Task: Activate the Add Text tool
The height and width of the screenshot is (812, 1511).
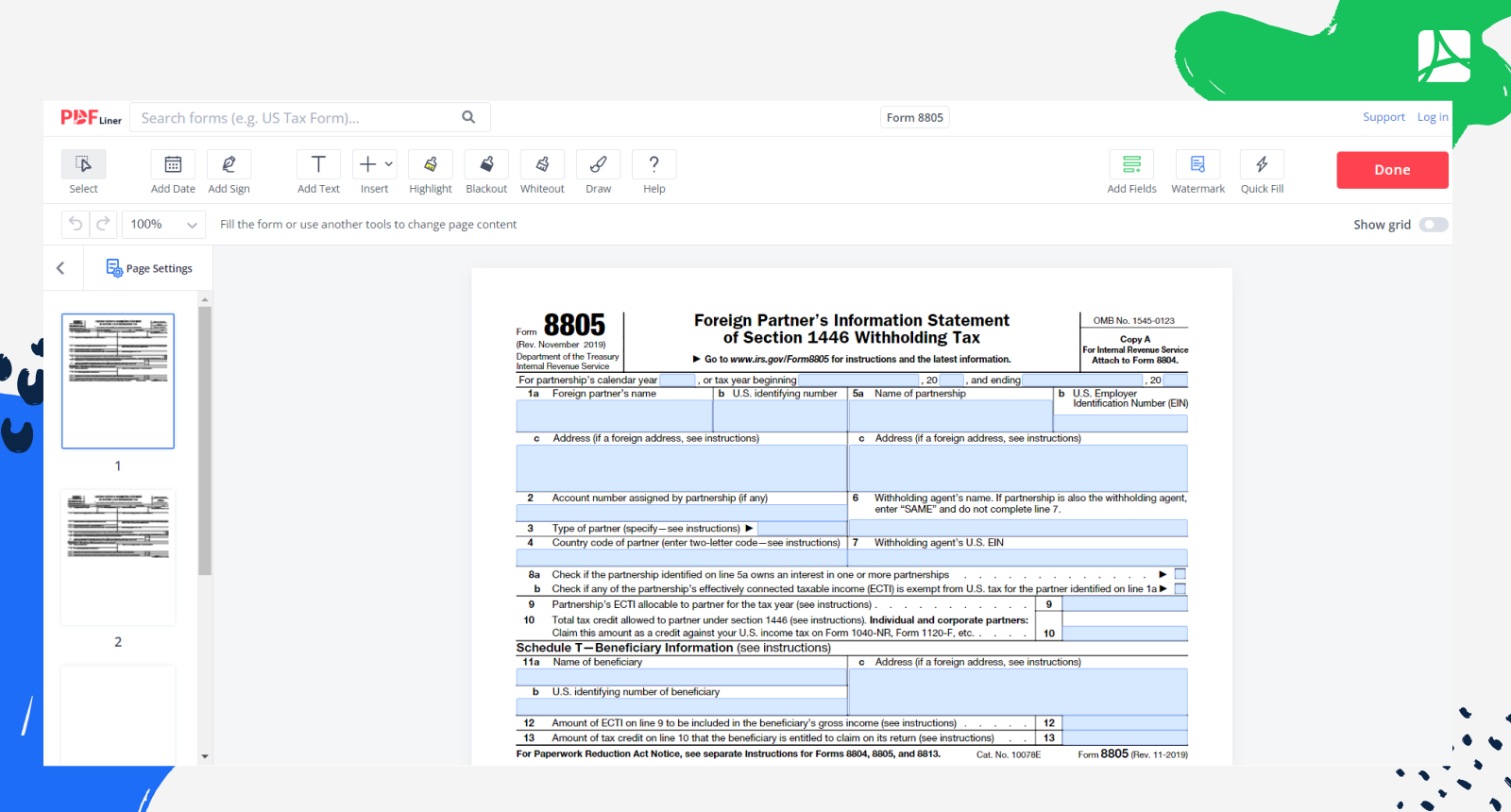Action: pos(318,172)
